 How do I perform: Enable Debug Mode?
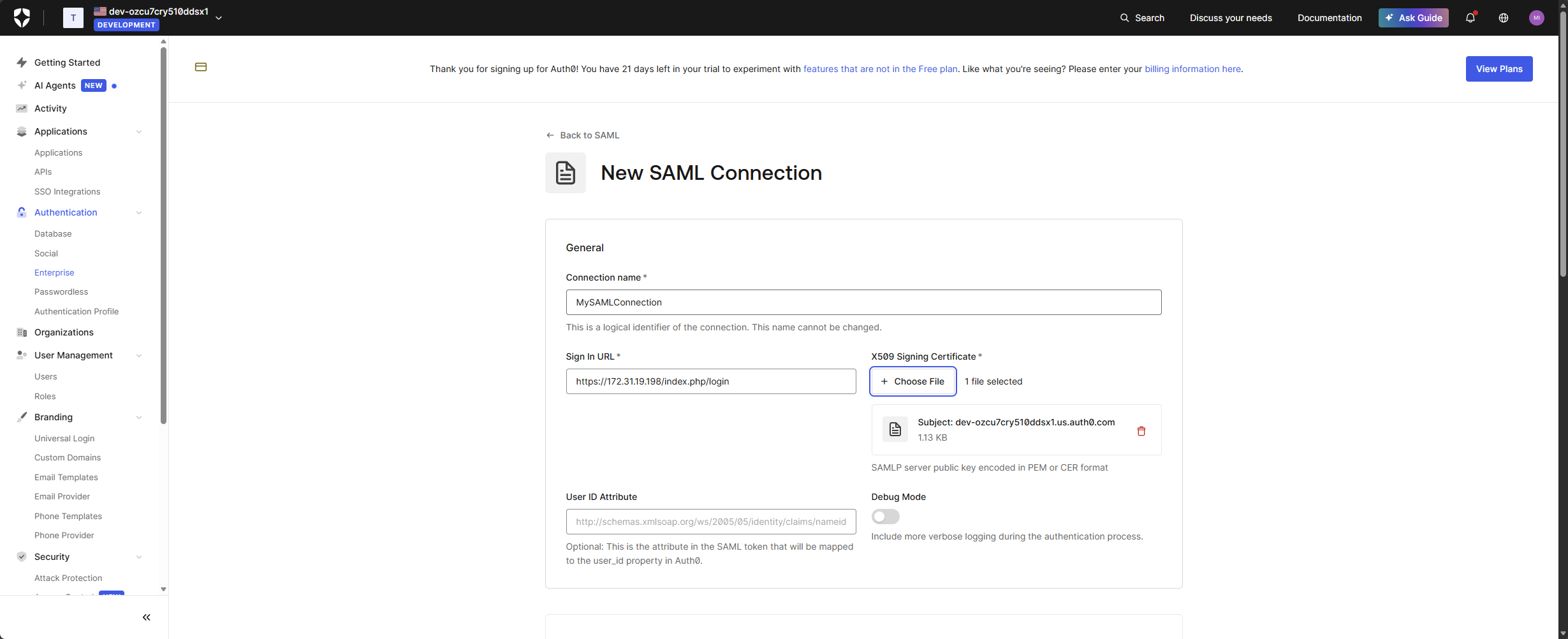[x=885, y=517]
